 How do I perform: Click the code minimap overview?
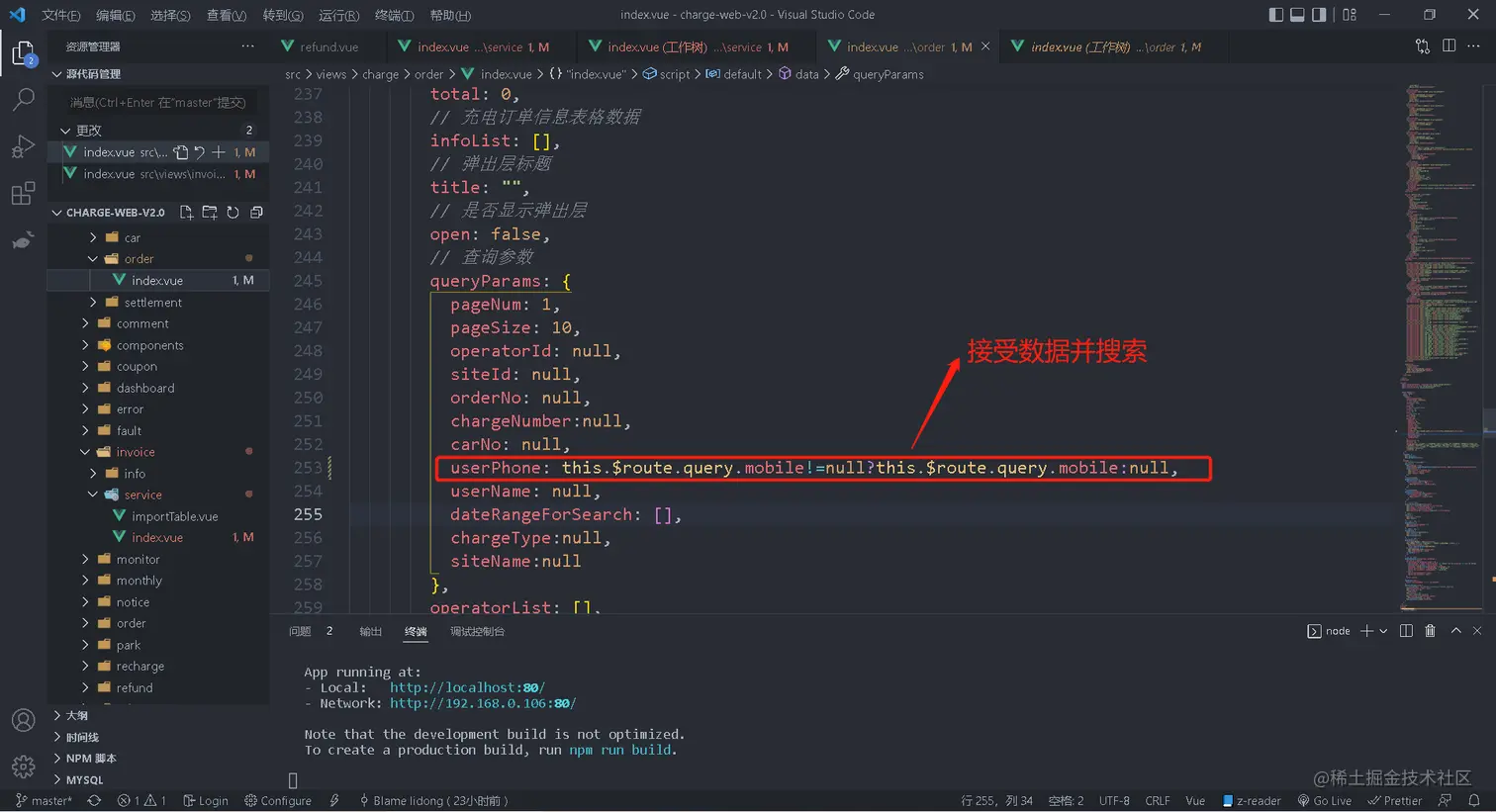coord(1442,346)
